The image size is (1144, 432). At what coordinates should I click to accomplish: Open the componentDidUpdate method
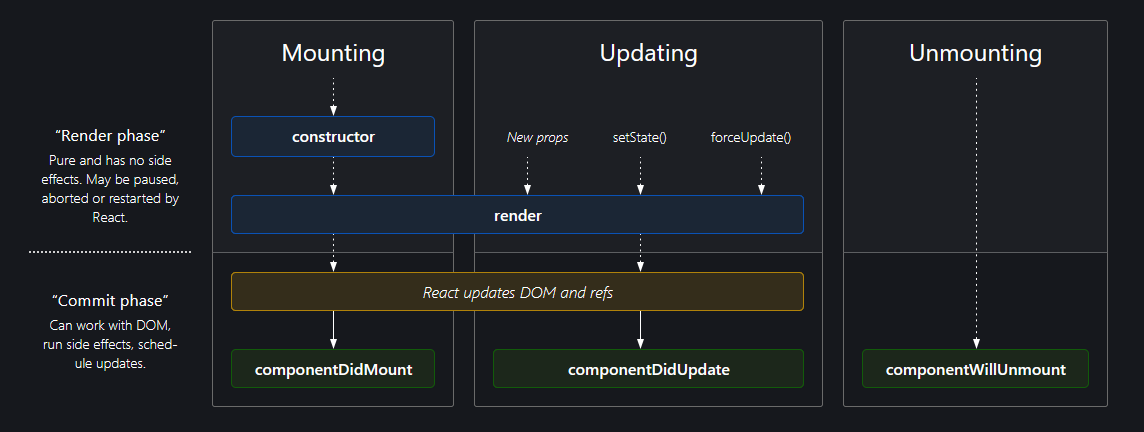point(648,369)
